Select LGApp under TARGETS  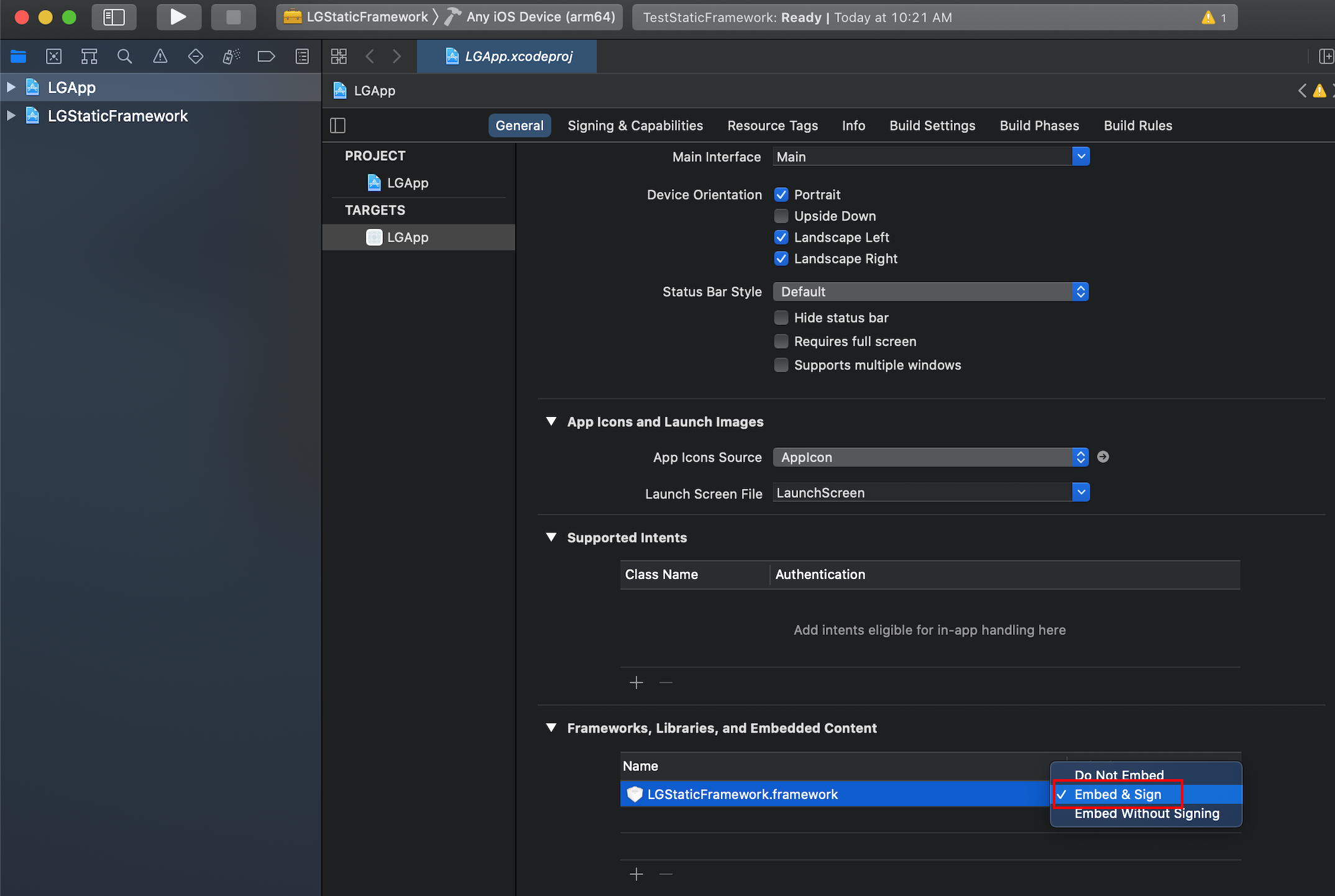click(x=418, y=237)
